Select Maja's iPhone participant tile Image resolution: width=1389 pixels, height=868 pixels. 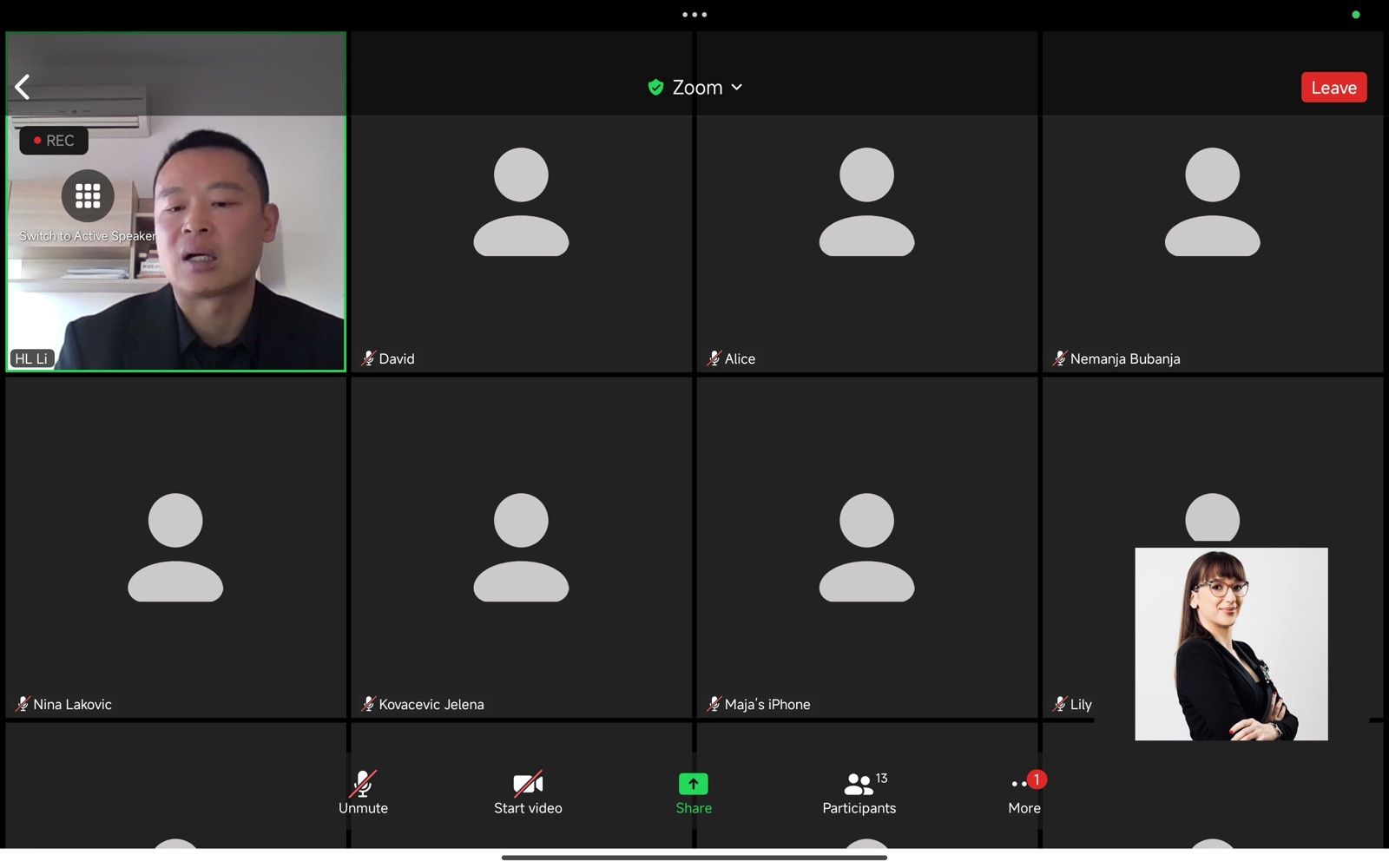(866, 547)
